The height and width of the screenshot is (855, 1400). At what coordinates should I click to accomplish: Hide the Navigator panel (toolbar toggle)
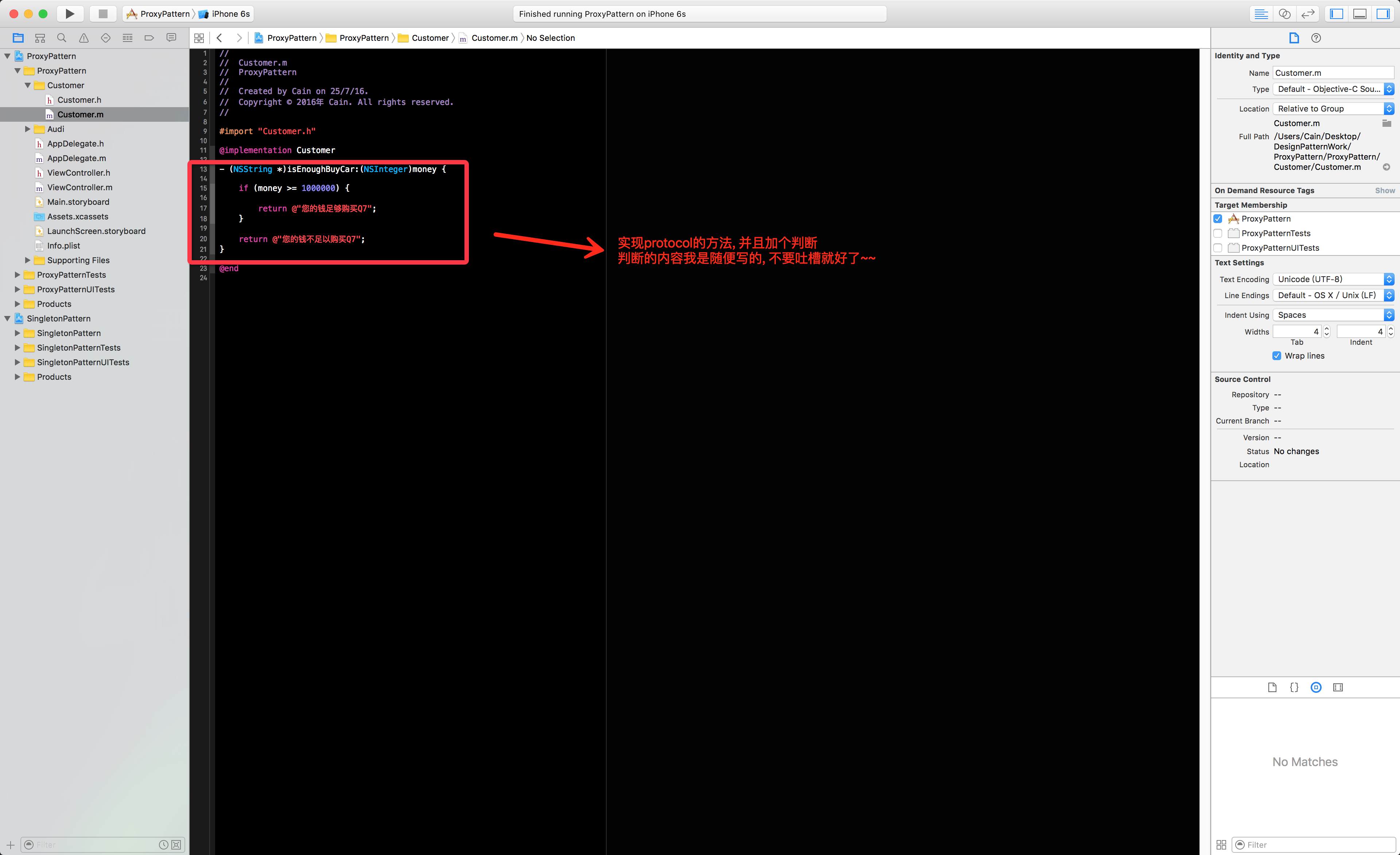coord(1336,13)
